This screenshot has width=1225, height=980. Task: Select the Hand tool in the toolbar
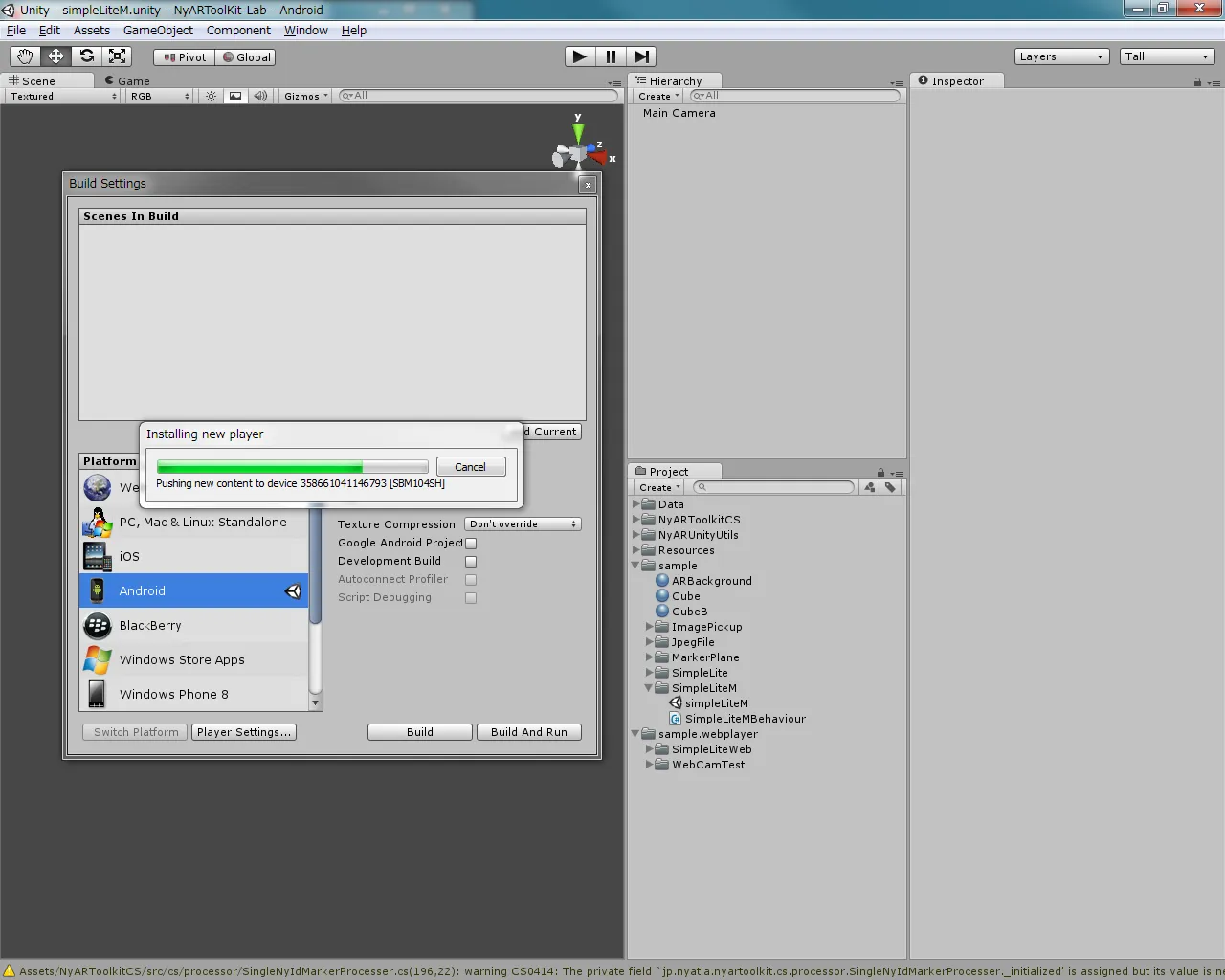pyautogui.click(x=25, y=56)
